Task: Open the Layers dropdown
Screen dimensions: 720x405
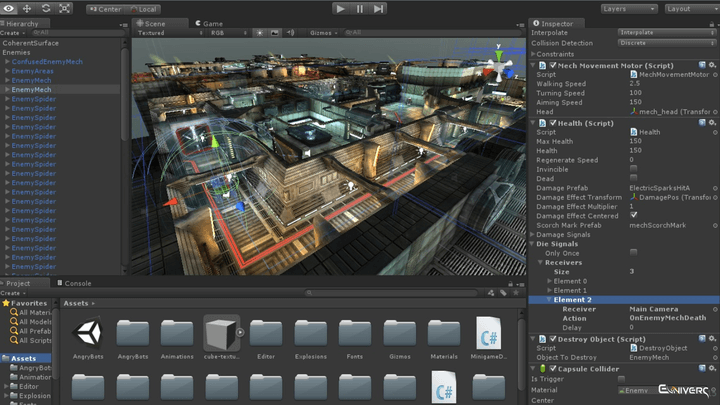Action: point(629,9)
